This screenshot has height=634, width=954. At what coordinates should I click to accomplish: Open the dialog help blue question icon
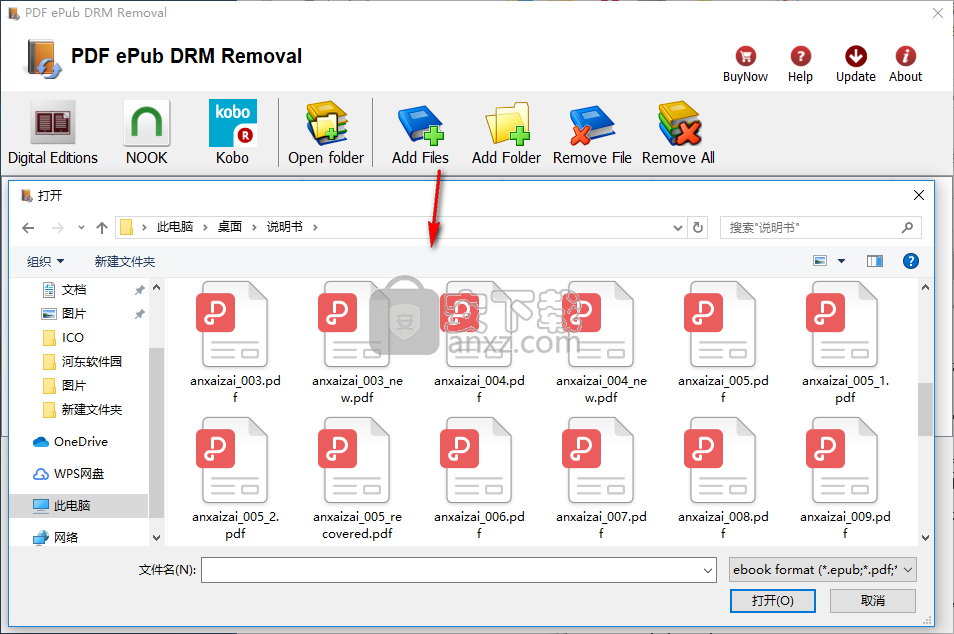[911, 261]
